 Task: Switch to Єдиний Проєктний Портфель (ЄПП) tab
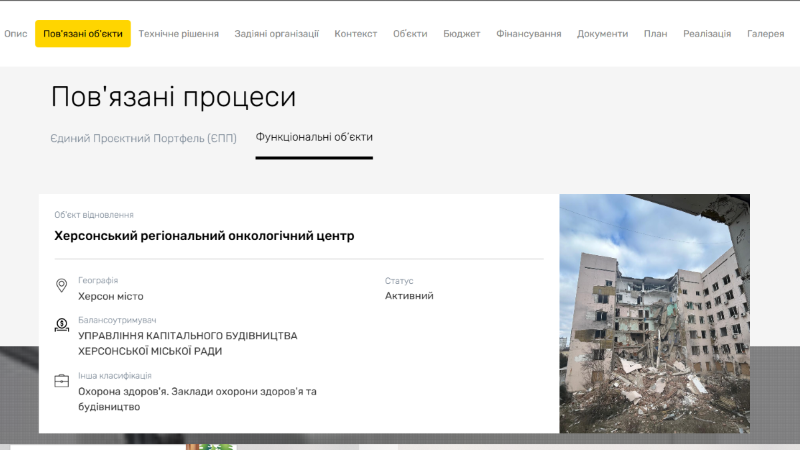pos(144,138)
